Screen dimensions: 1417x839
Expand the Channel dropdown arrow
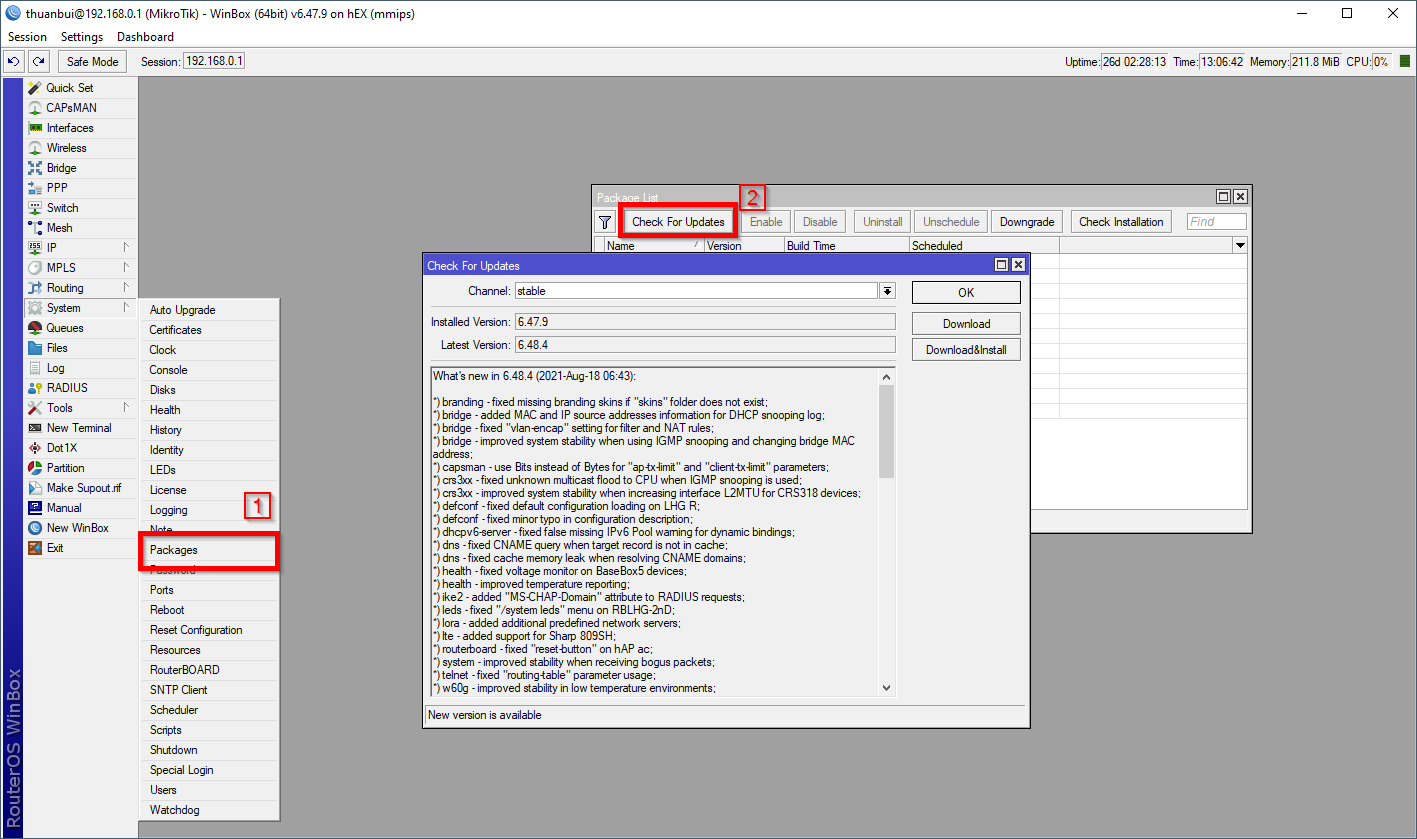click(x=887, y=291)
